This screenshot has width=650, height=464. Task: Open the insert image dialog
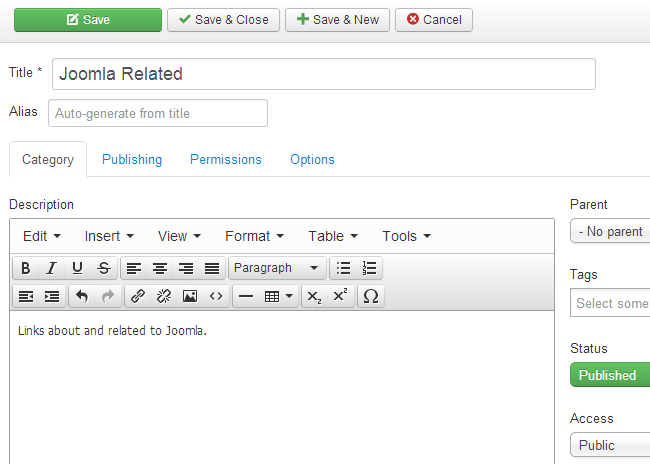pyautogui.click(x=190, y=296)
